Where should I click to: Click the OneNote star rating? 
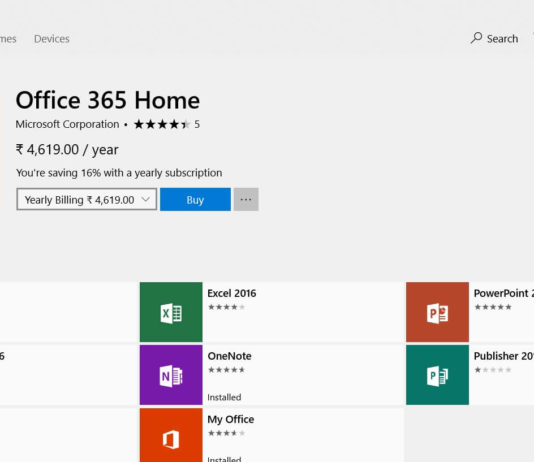(226, 370)
